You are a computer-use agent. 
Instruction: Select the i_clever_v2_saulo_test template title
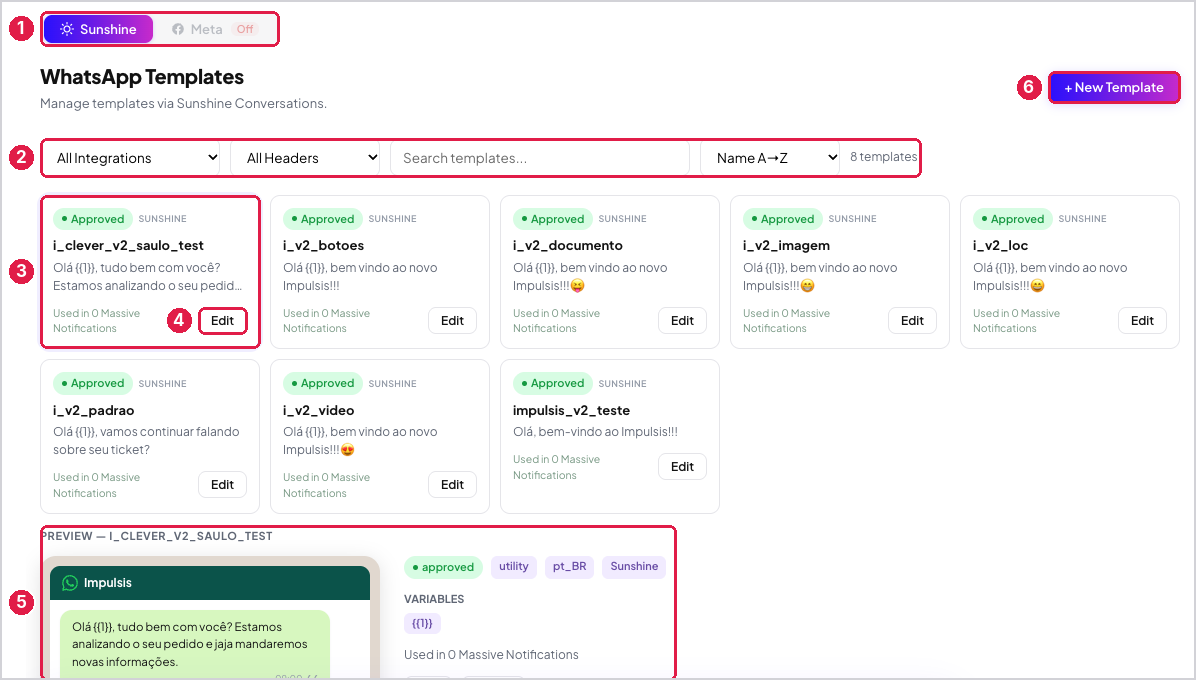(x=128, y=245)
